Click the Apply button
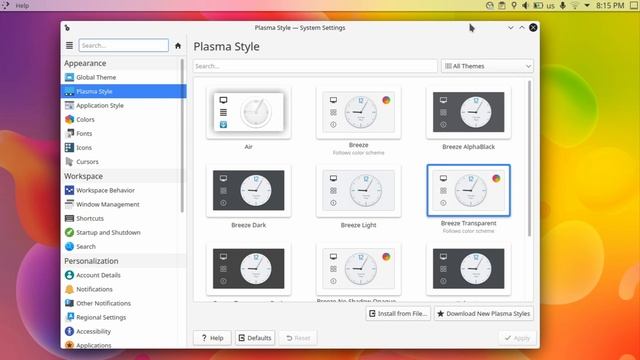 click(517, 338)
